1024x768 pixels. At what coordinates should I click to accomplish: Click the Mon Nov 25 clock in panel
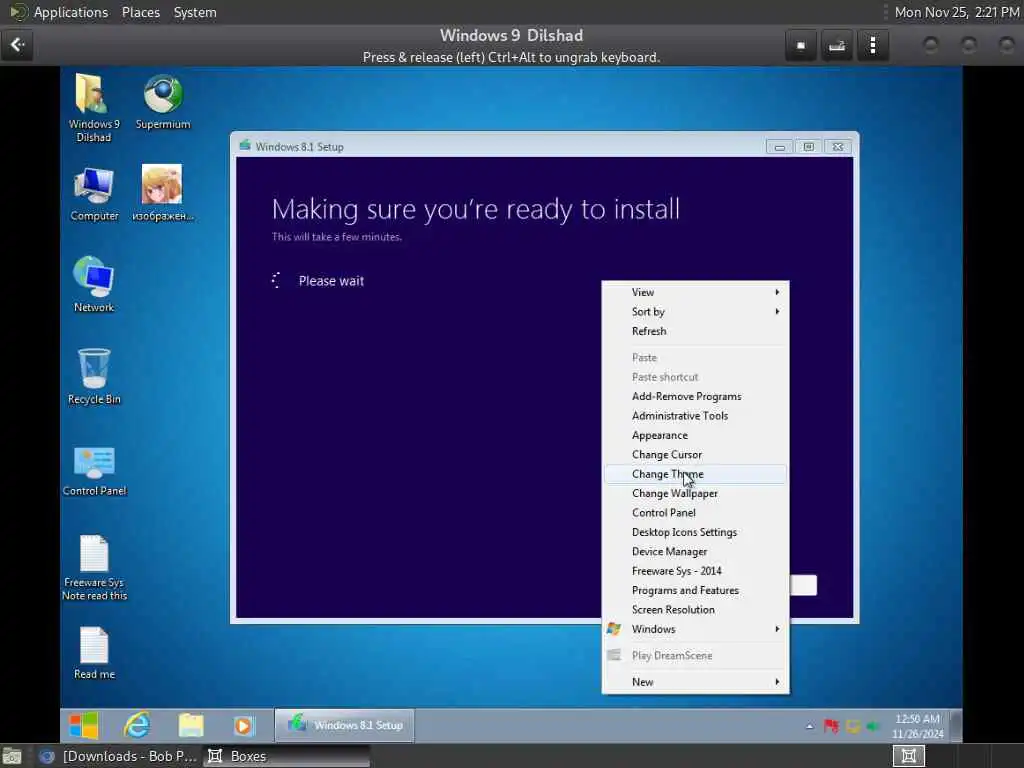point(957,12)
